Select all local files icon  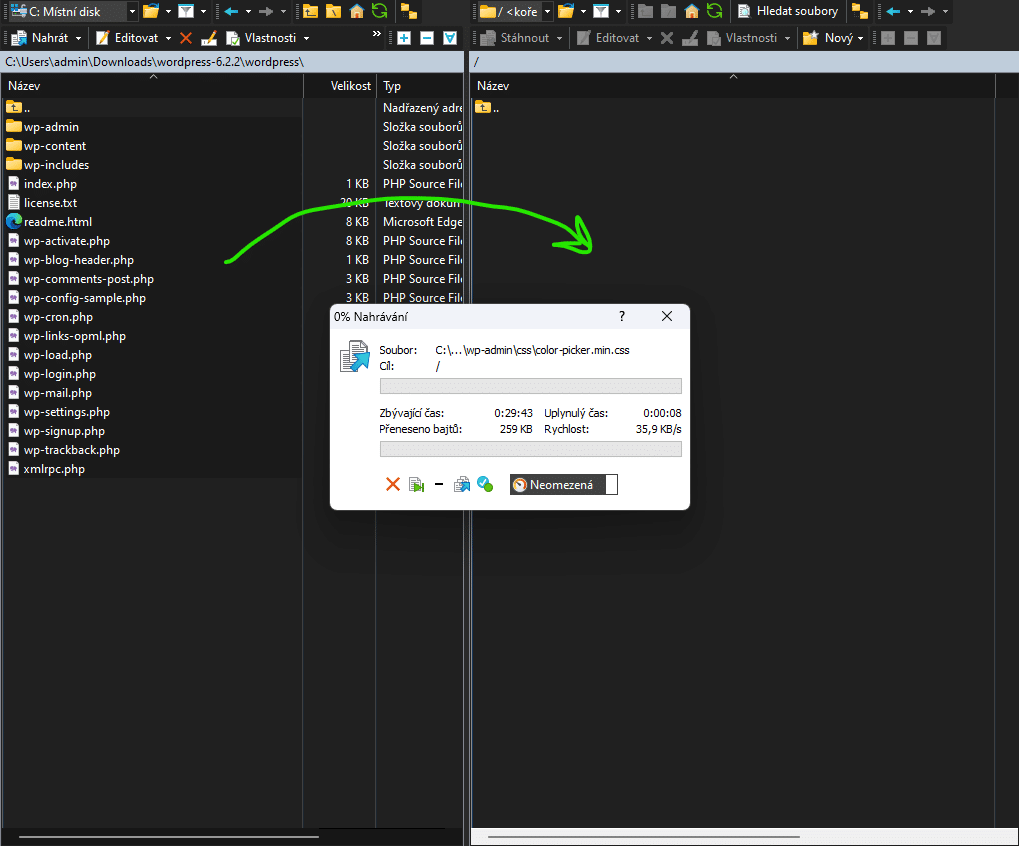point(450,38)
